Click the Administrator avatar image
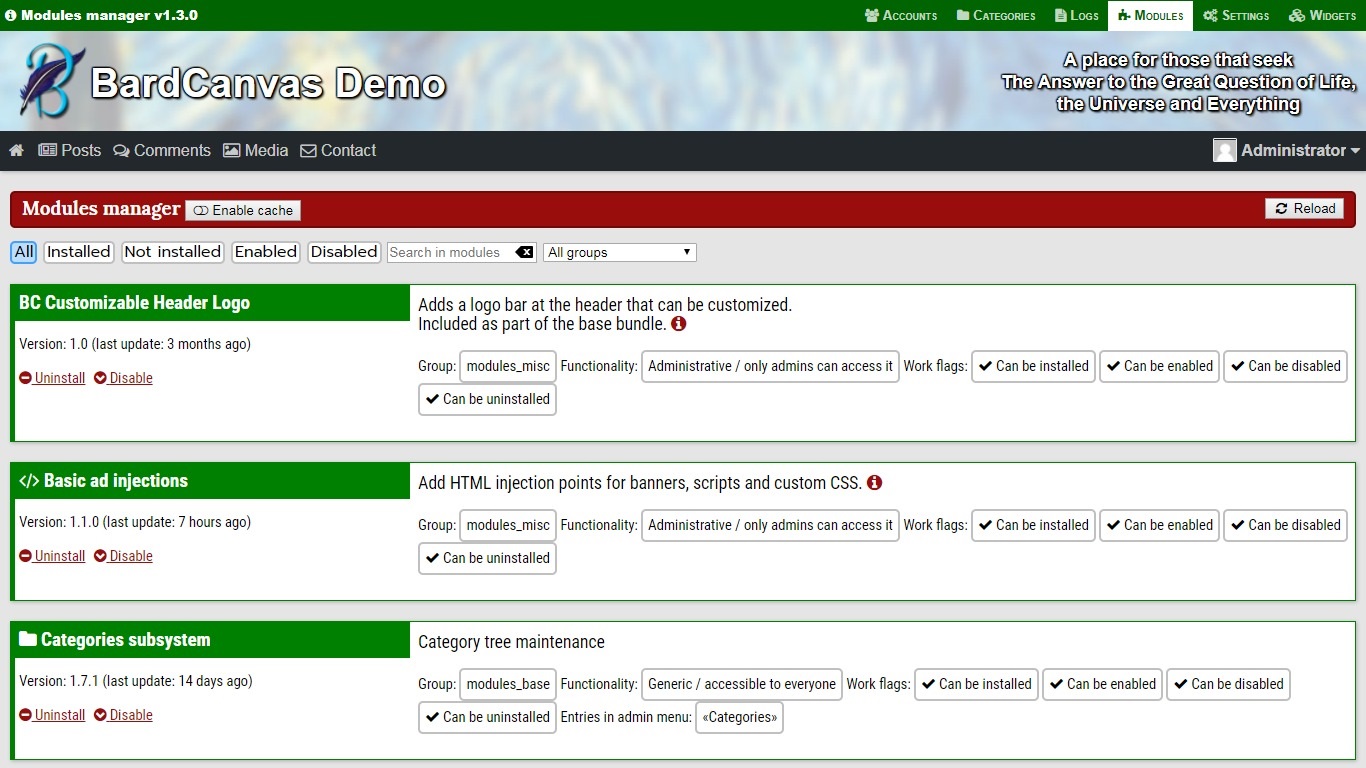The width and height of the screenshot is (1366, 768). coord(1225,150)
